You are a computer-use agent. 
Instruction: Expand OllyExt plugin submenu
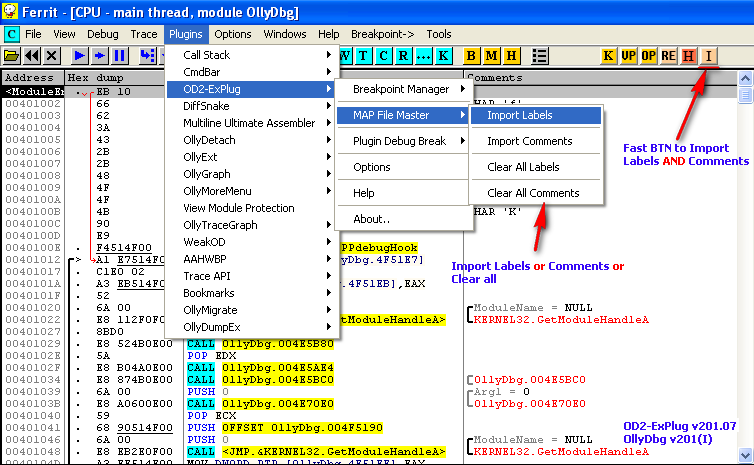click(251, 157)
